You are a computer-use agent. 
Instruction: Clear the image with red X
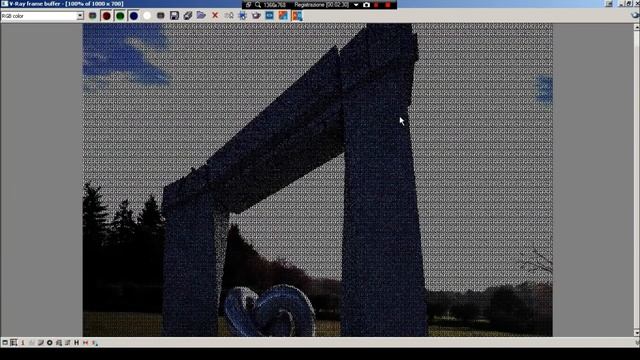coord(215,16)
